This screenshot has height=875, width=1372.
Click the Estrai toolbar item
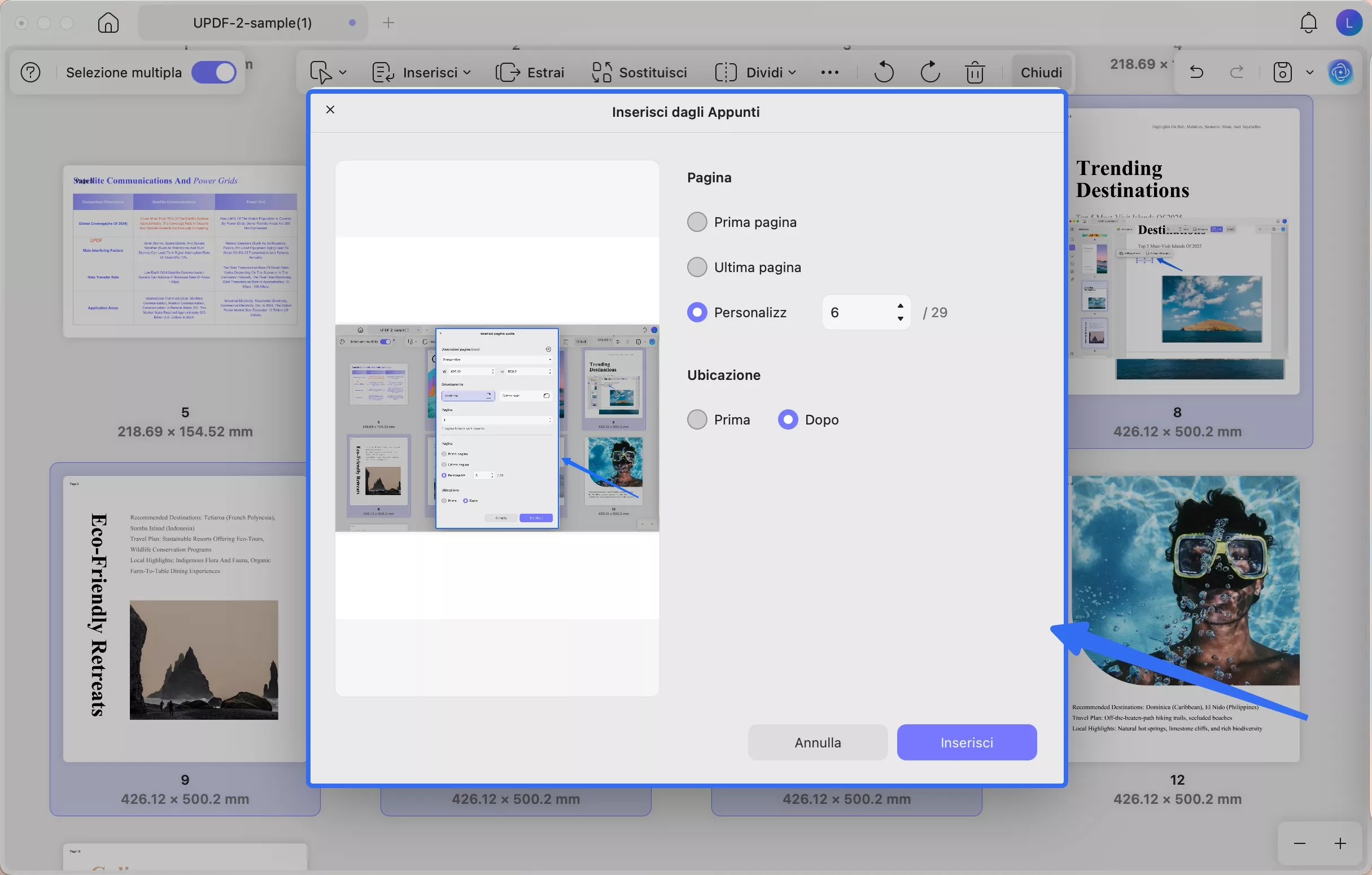pos(530,72)
